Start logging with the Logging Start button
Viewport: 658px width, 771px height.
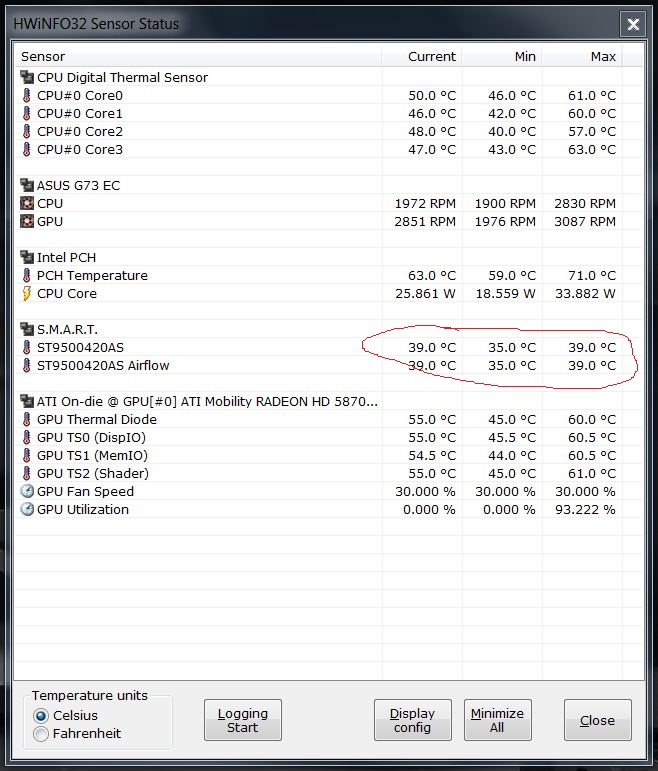[x=243, y=720]
